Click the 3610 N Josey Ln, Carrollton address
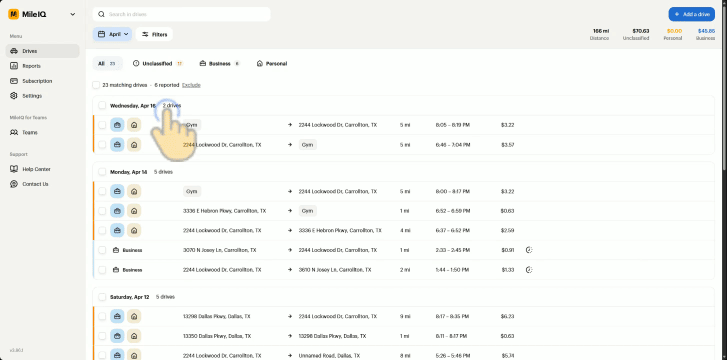This screenshot has height=360, width=727. [x=335, y=270]
